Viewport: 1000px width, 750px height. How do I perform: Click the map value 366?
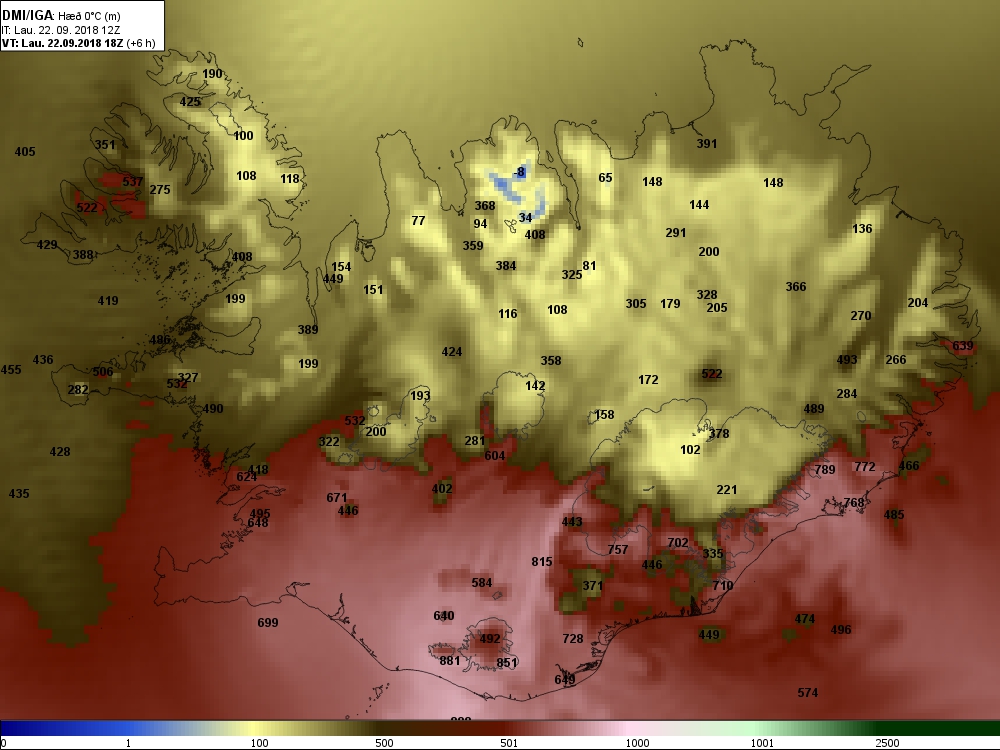click(796, 286)
